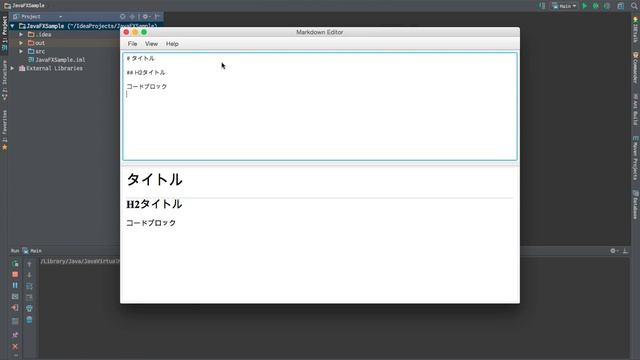Click the JavaFXSample breadcrumb at the top
Screen dimensions: 640x360
click(24, 5)
